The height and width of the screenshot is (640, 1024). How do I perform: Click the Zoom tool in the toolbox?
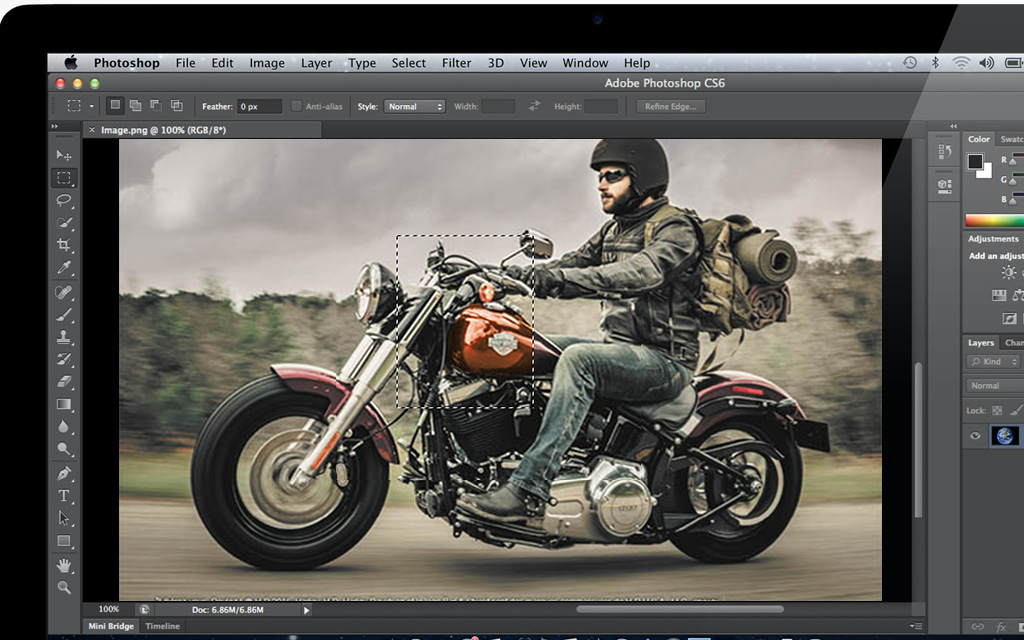click(x=64, y=588)
